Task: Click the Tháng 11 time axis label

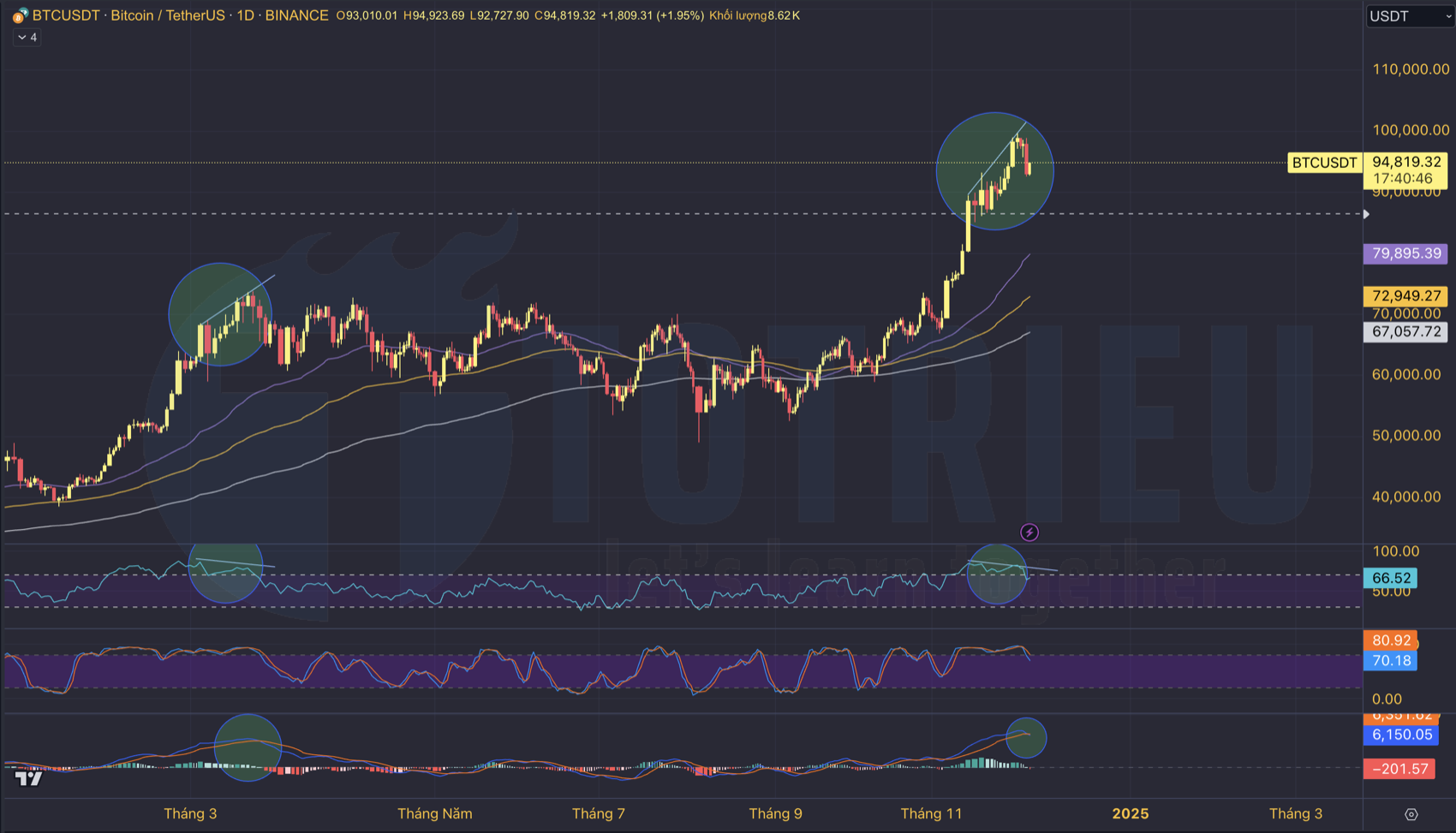Action: [x=931, y=813]
